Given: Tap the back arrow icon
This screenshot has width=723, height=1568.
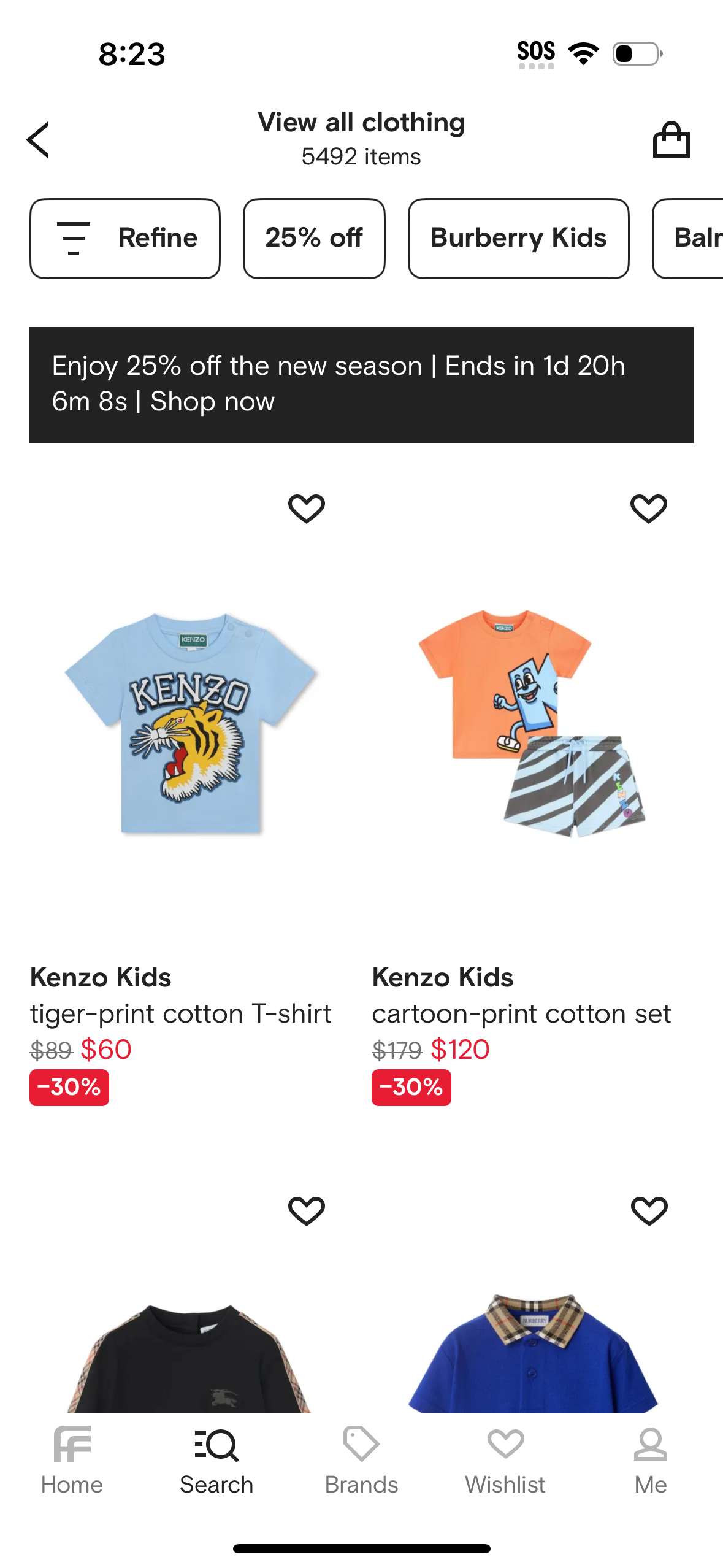Looking at the screenshot, I should tap(38, 140).
